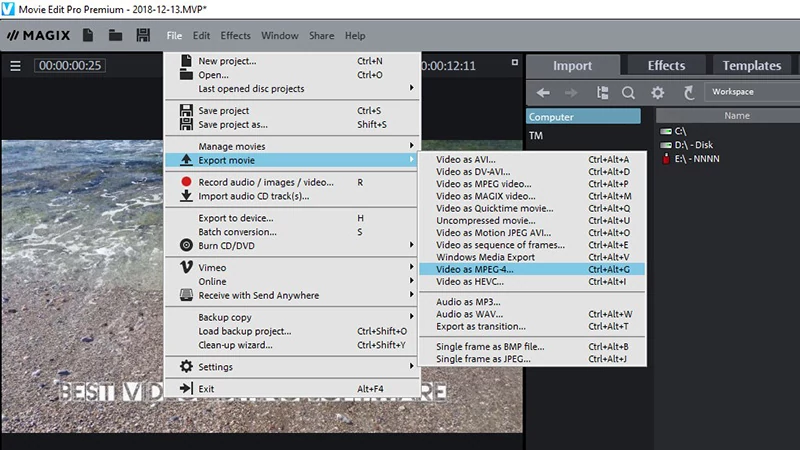Export Video as MPEG-4...
Image resolution: width=800 pixels, height=450 pixels.
[x=532, y=269]
